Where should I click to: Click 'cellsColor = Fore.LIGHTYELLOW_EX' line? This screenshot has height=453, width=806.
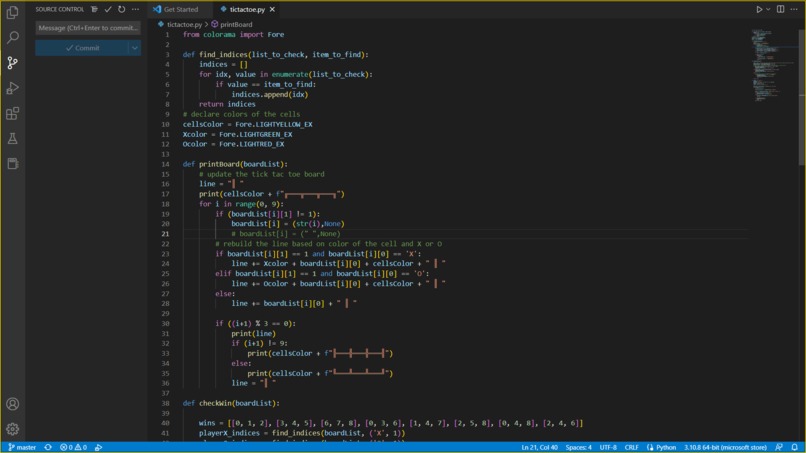(x=247, y=124)
